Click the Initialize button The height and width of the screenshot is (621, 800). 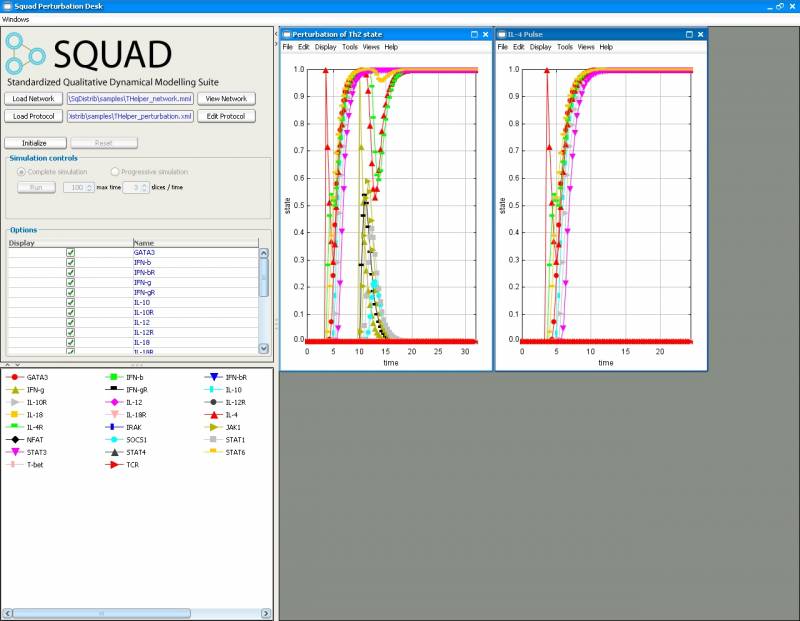pyautogui.click(x=35, y=143)
